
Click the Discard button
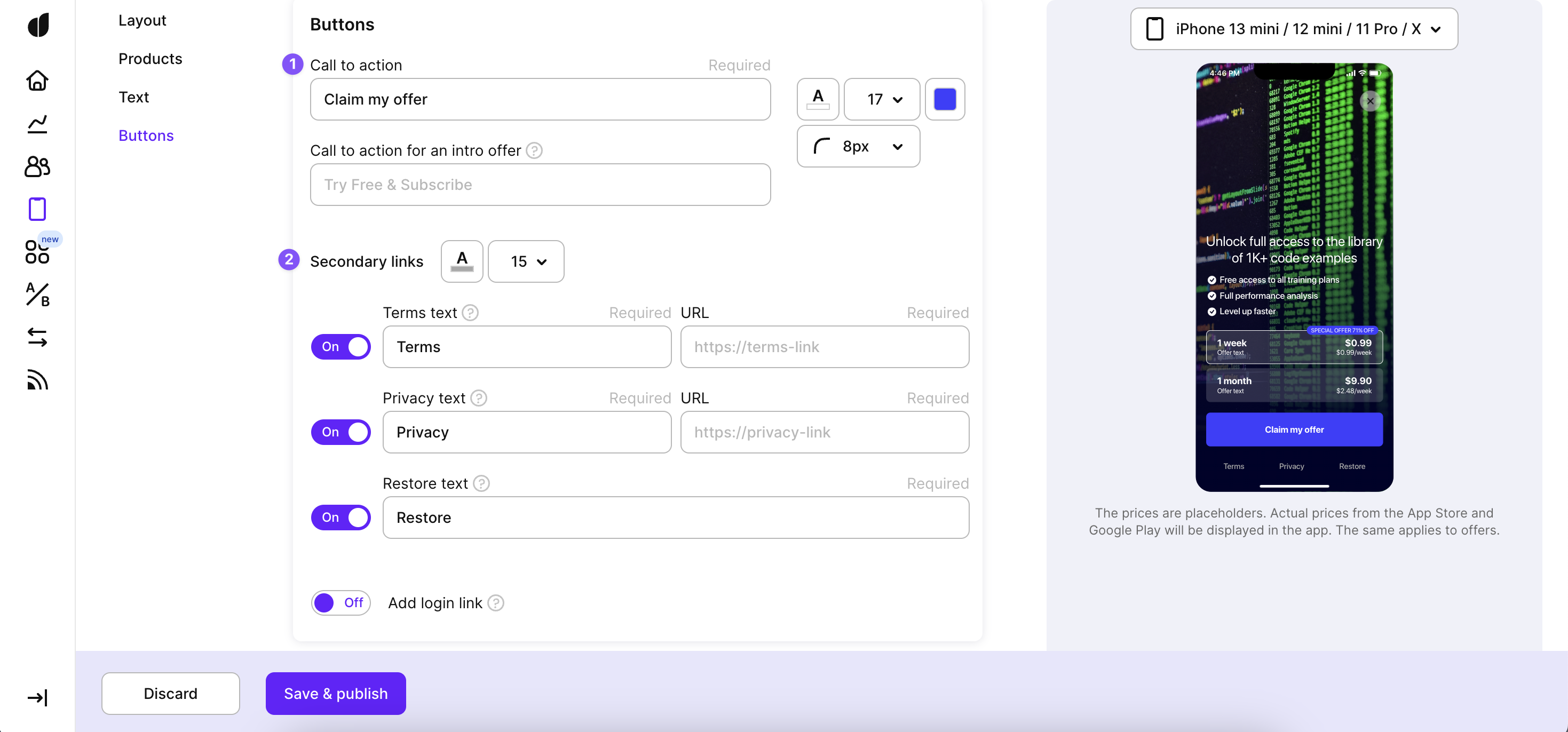[x=170, y=694]
